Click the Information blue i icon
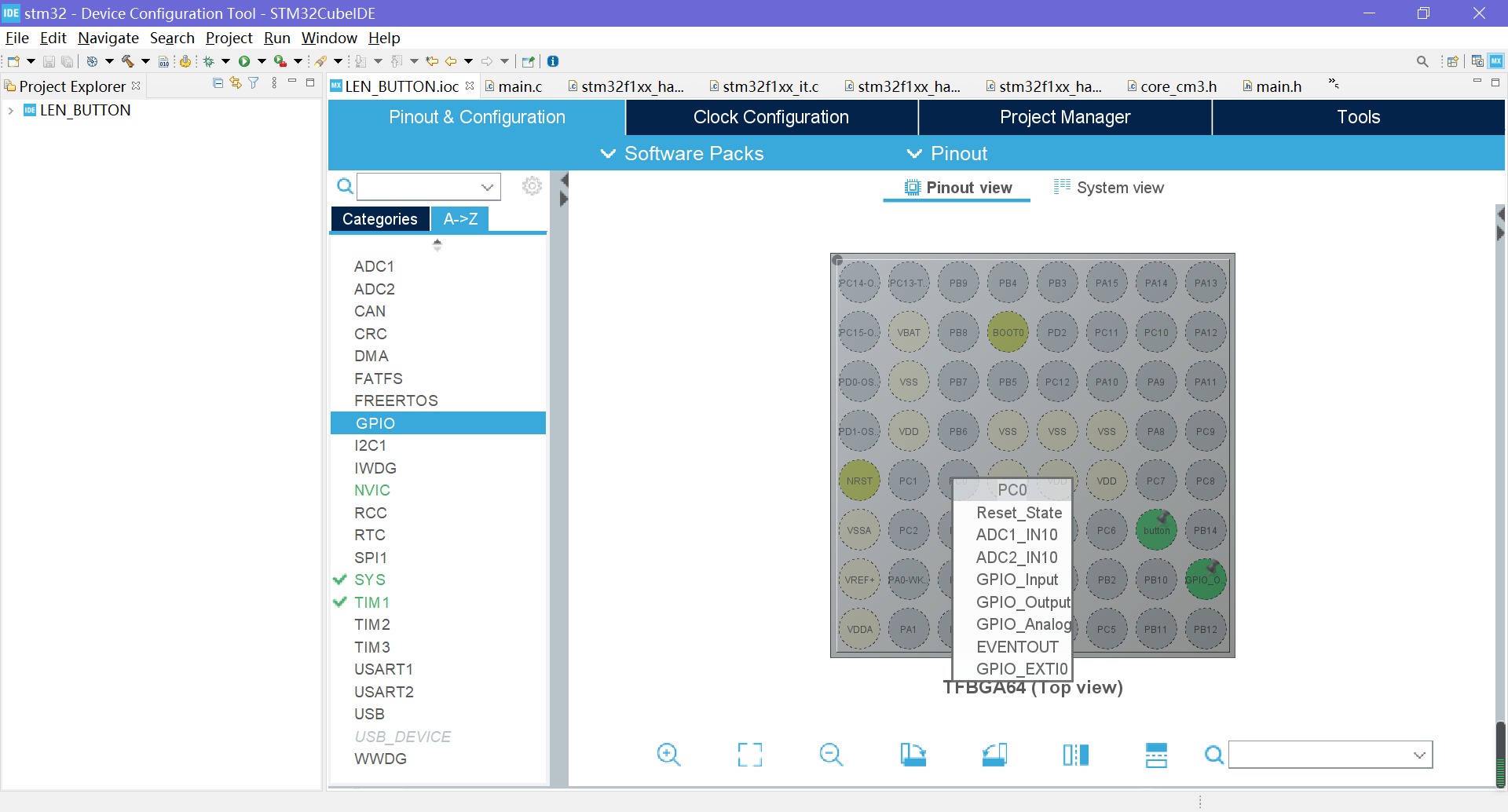The width and height of the screenshot is (1508, 812). (x=553, y=61)
